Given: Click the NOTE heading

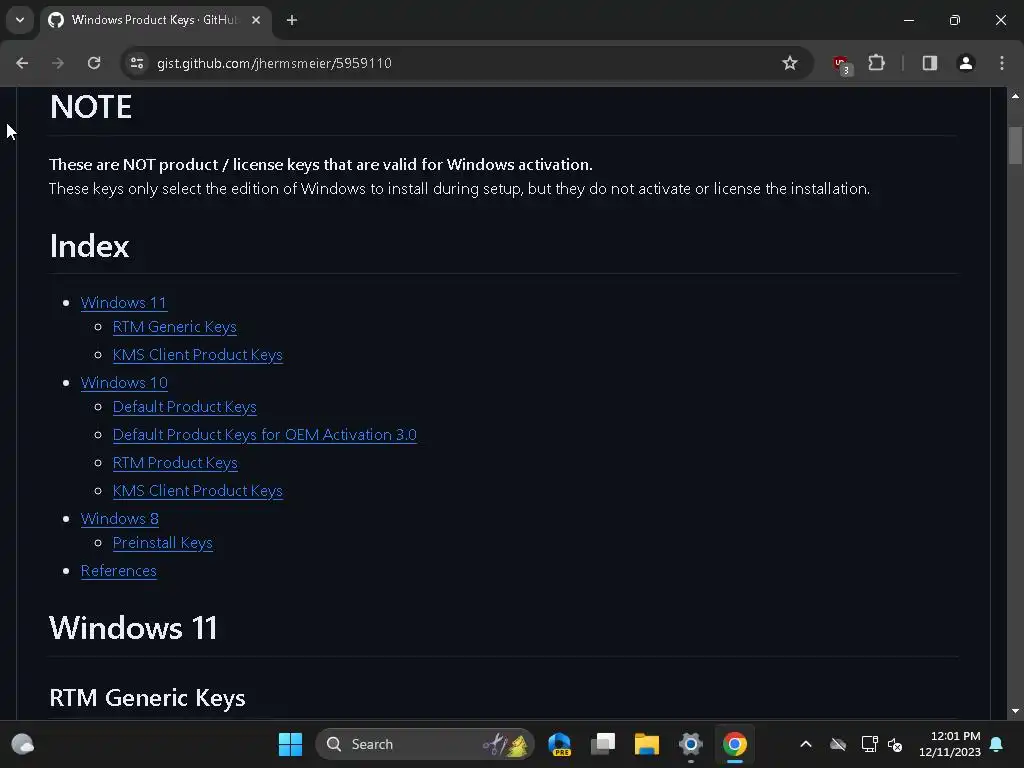Looking at the screenshot, I should [x=91, y=107].
